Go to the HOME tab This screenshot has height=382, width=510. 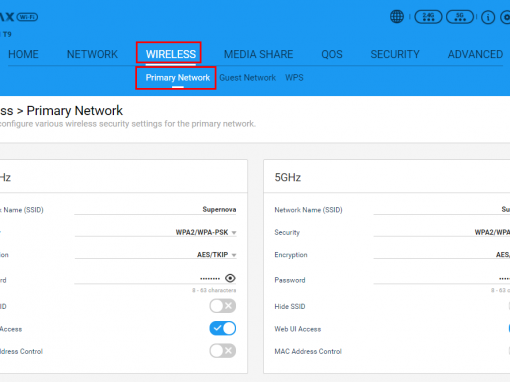pyautogui.click(x=23, y=54)
